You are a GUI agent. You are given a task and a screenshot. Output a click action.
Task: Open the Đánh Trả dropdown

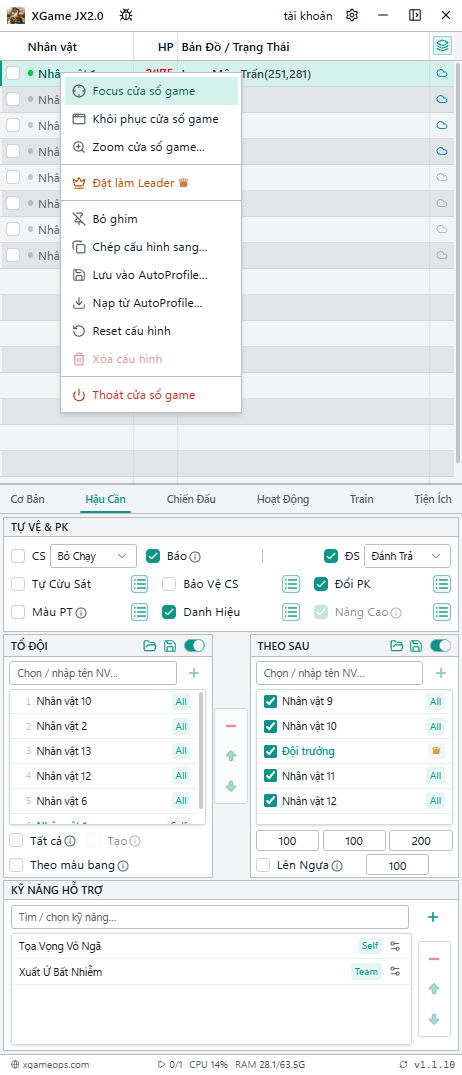[x=407, y=556]
